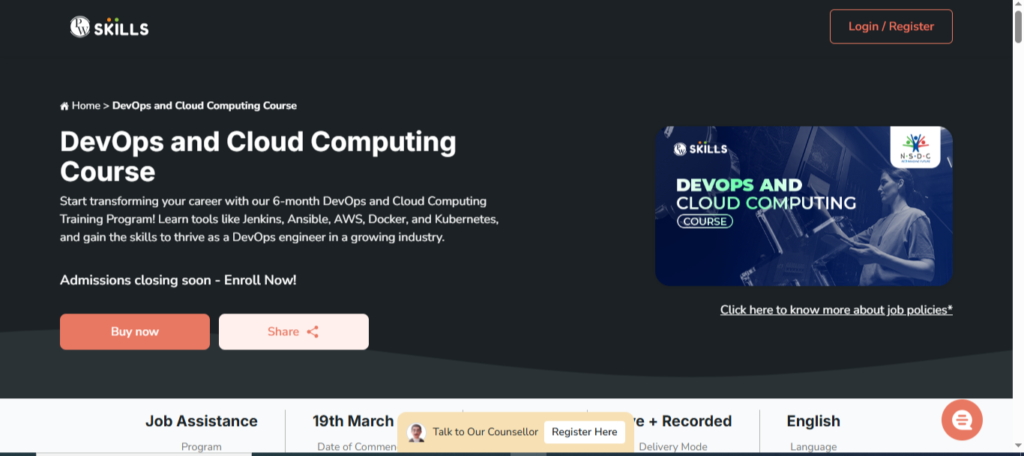Click Talk to Our Counsellor text
1024x456 pixels.
[485, 432]
